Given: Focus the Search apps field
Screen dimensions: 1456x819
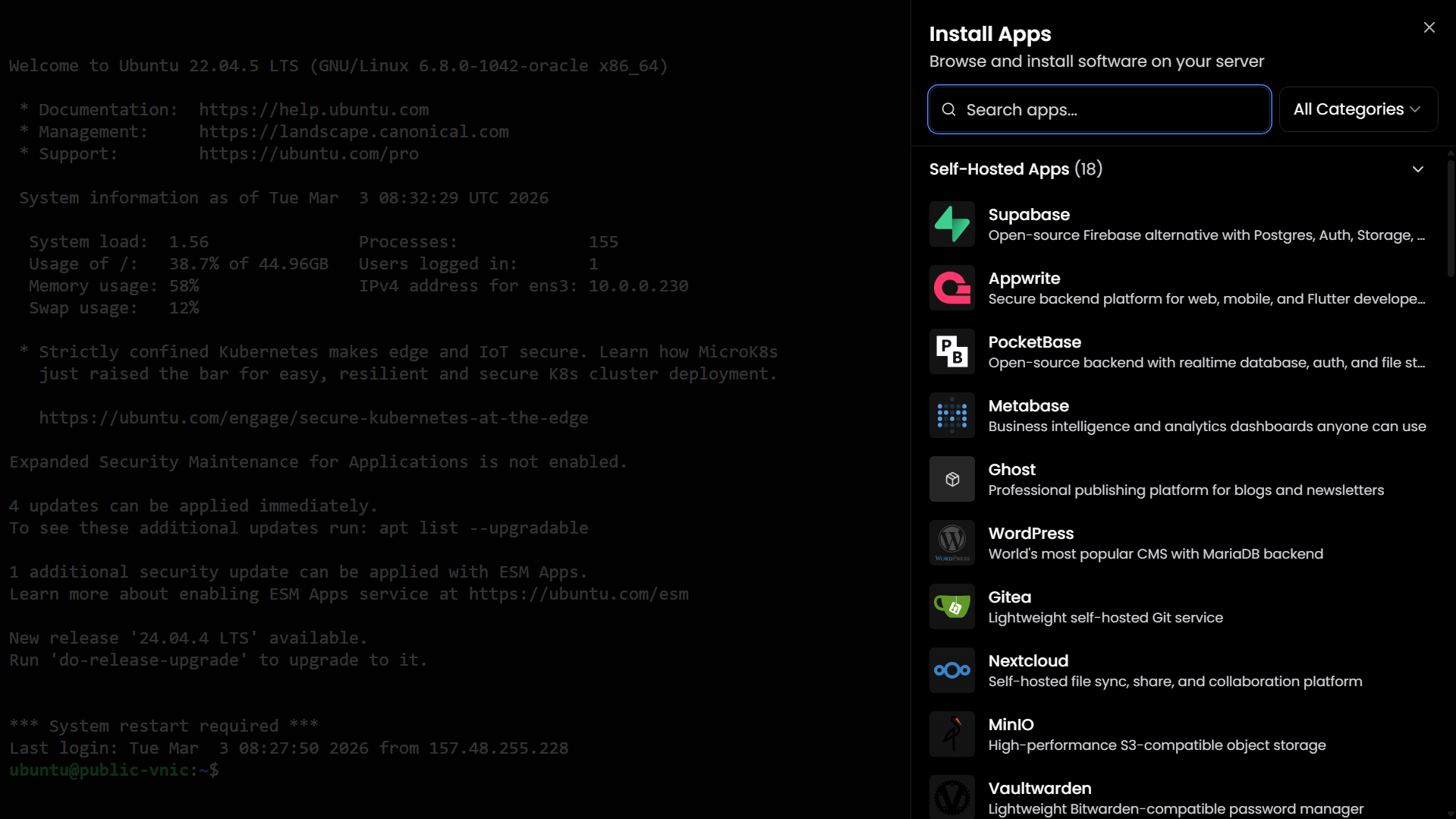Looking at the screenshot, I should (1099, 109).
